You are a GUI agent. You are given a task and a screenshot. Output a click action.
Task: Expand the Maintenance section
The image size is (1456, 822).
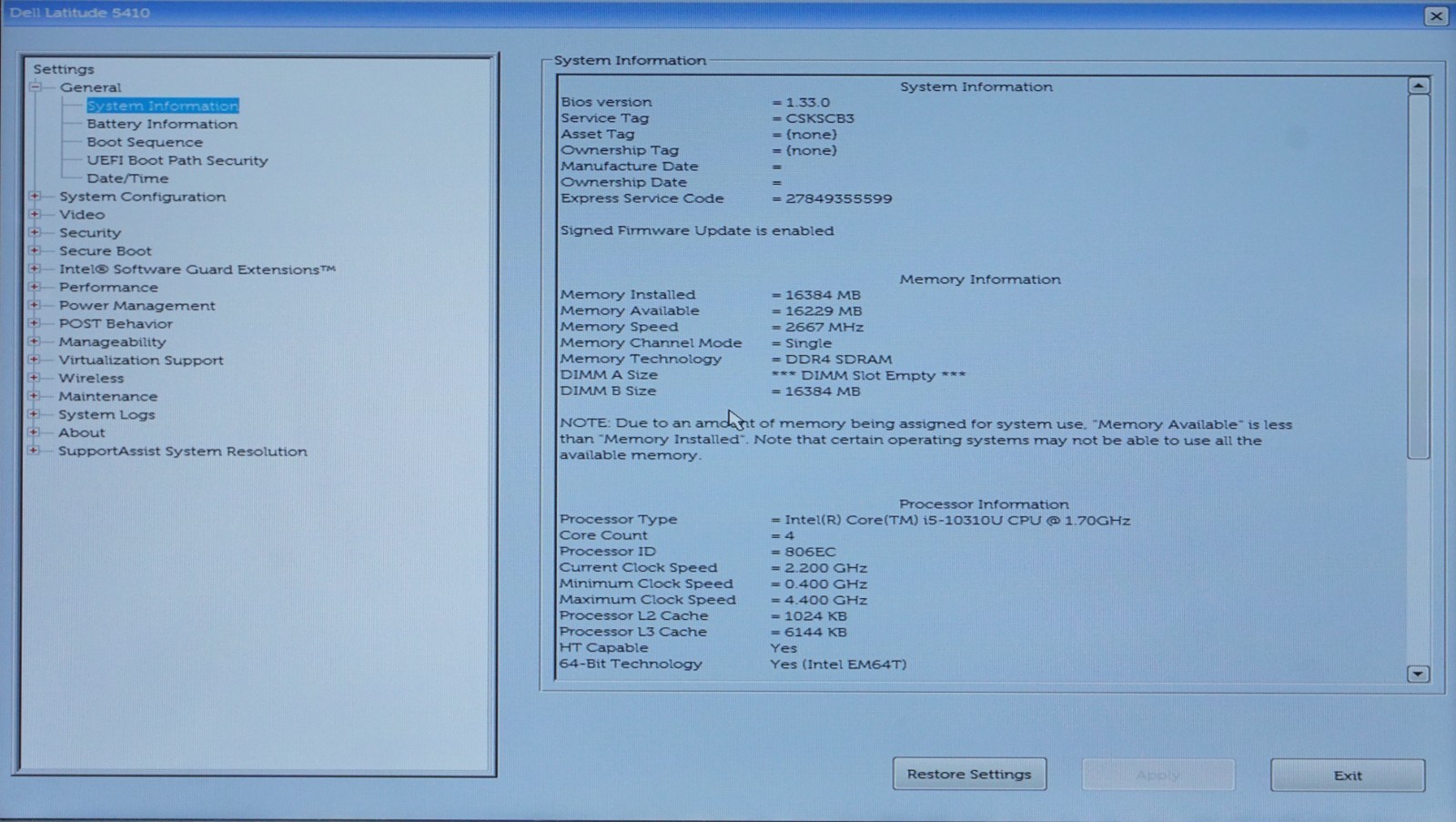point(35,396)
